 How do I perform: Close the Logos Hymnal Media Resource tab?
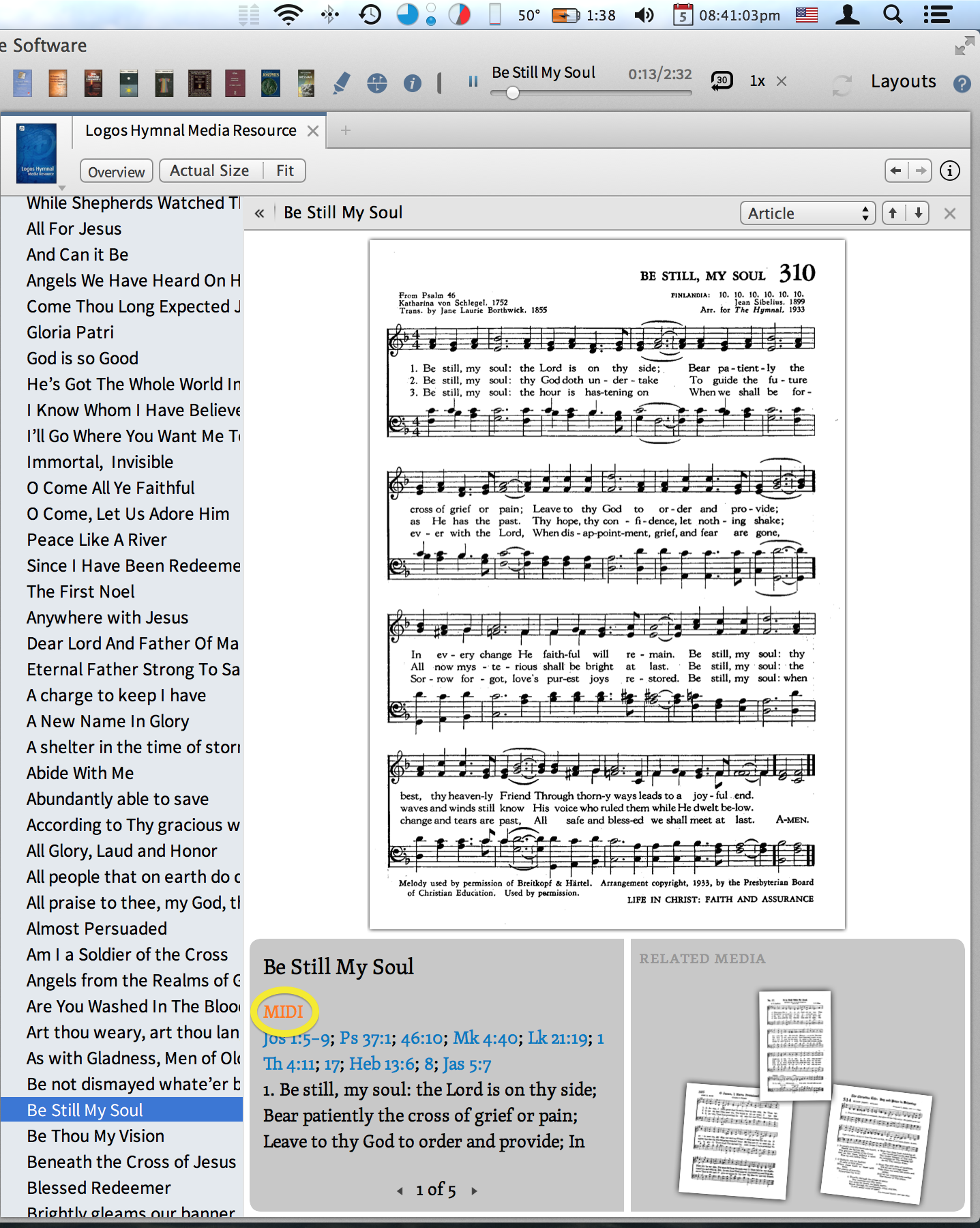tap(313, 131)
